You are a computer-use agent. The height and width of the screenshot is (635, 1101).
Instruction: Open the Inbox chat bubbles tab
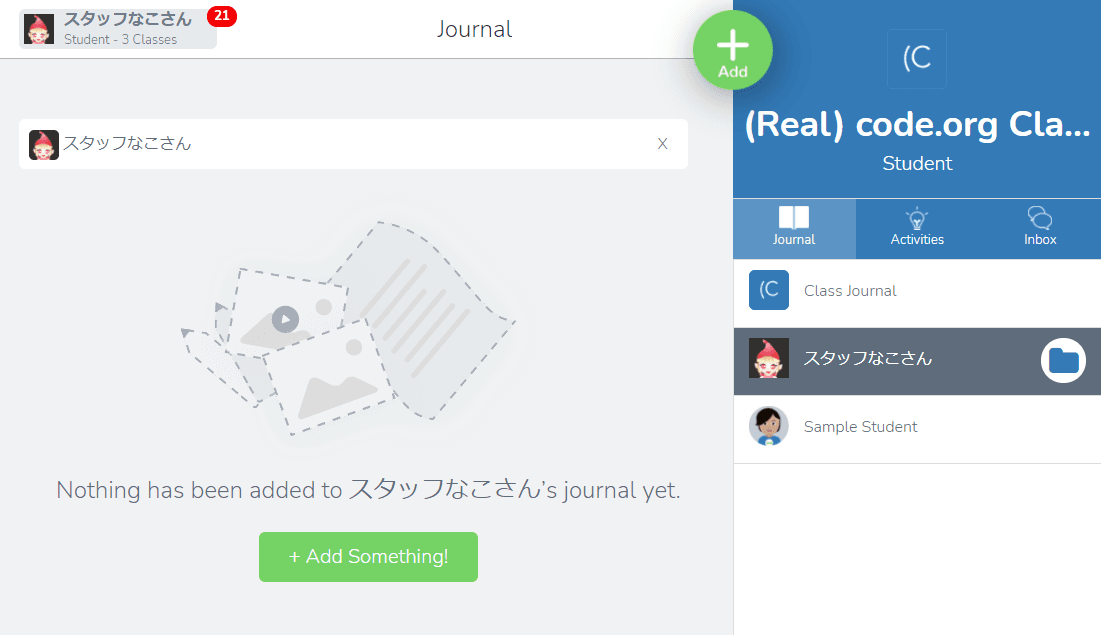(1040, 226)
